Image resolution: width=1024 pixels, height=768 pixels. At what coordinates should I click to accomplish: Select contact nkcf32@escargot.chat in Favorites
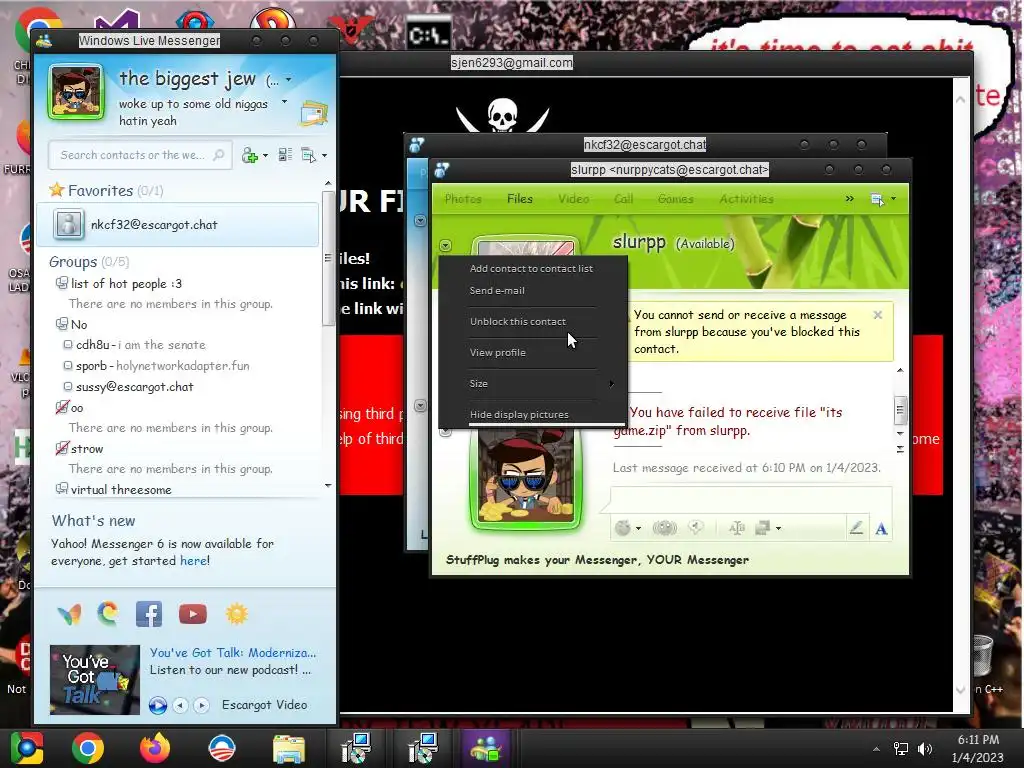[x=177, y=225]
